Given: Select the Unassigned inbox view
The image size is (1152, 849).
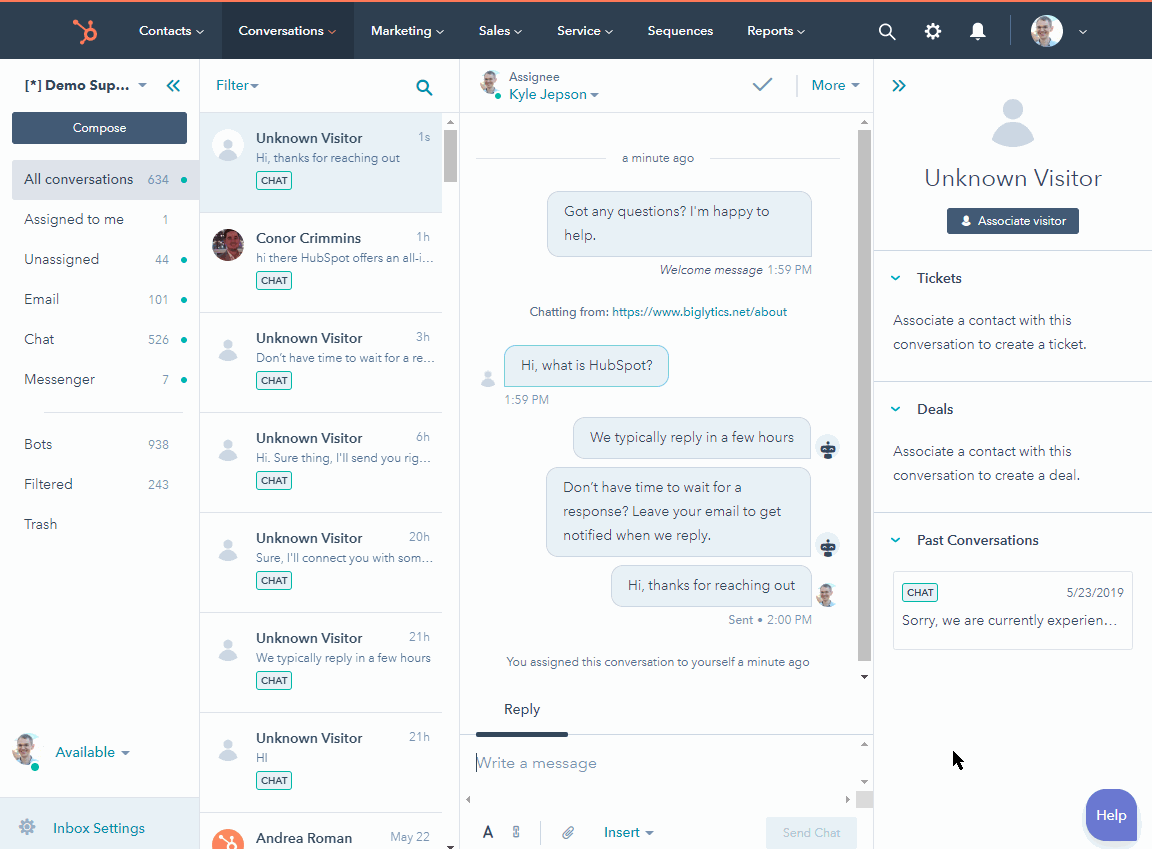Looking at the screenshot, I should pos(62,259).
